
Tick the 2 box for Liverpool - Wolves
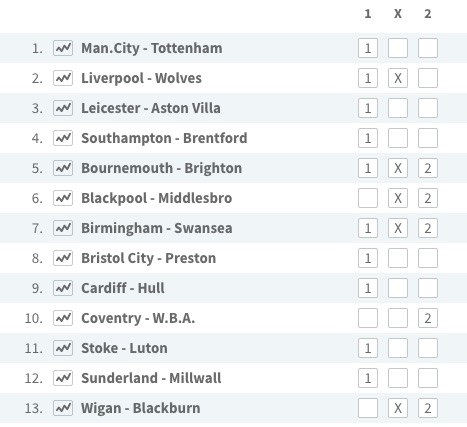[428, 78]
